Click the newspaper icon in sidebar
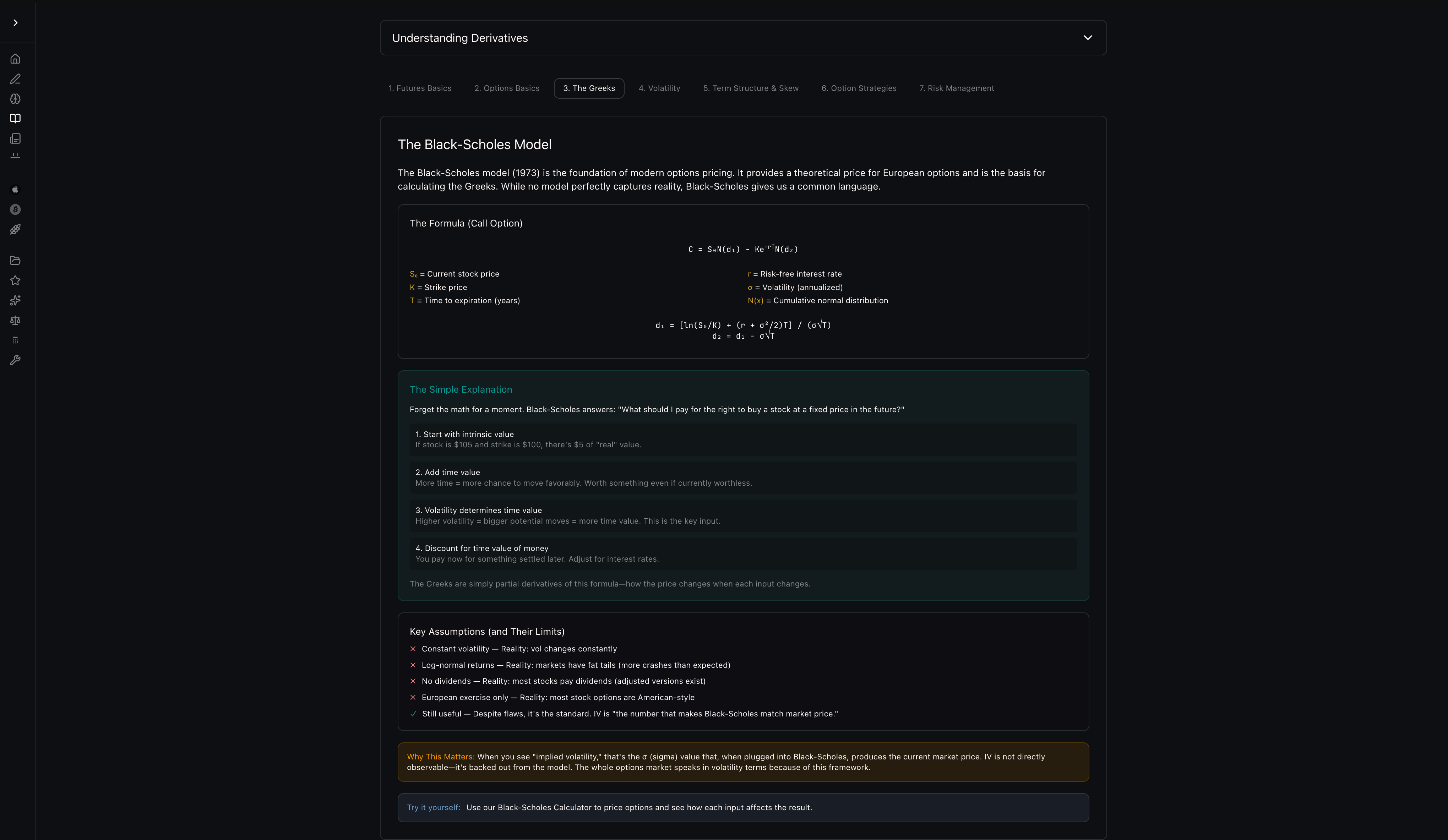Viewport: 1448px width, 840px height. (x=16, y=138)
